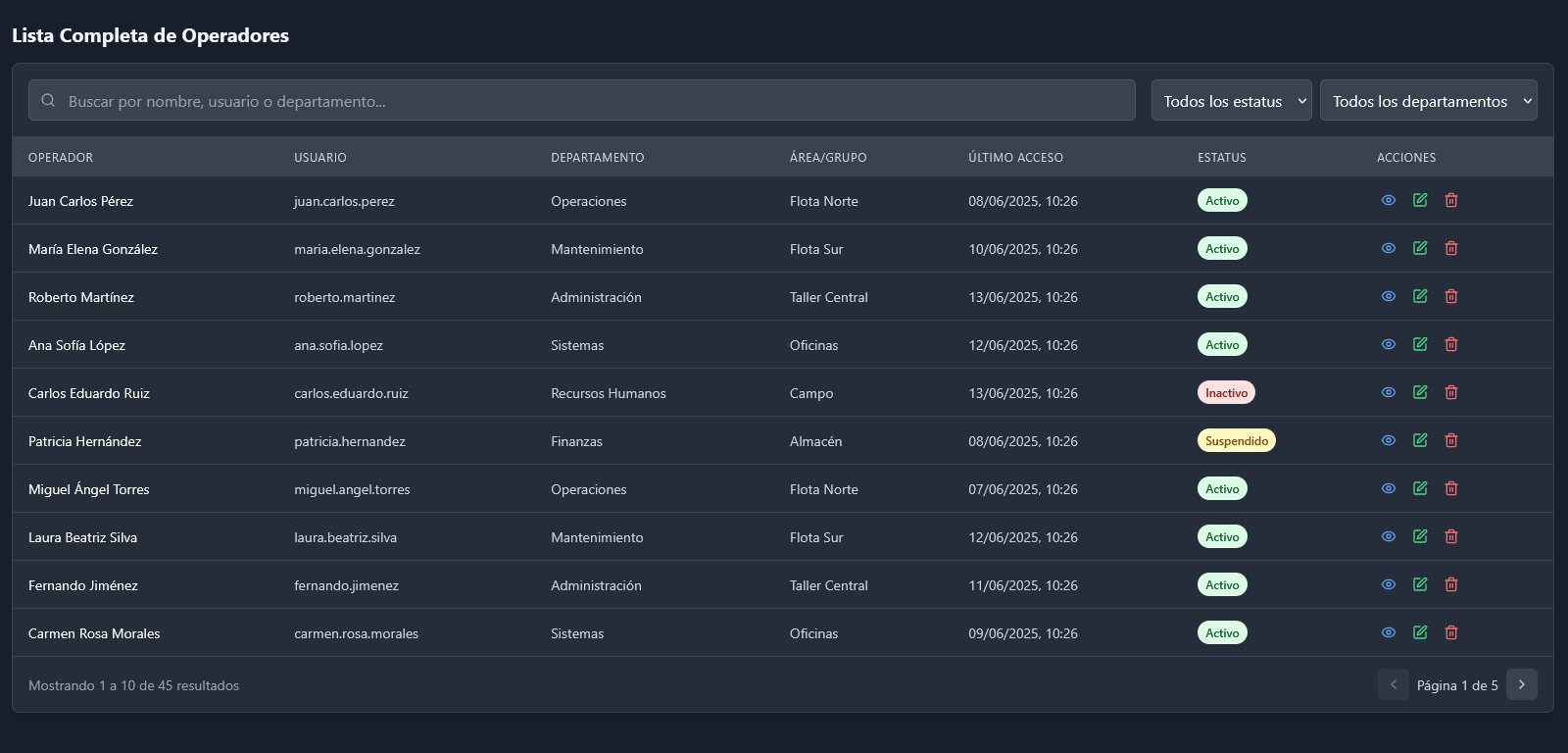The width and height of the screenshot is (1568, 753).
Task: Click 'Recursos Humanos' department cell
Action: pyautogui.click(x=609, y=393)
